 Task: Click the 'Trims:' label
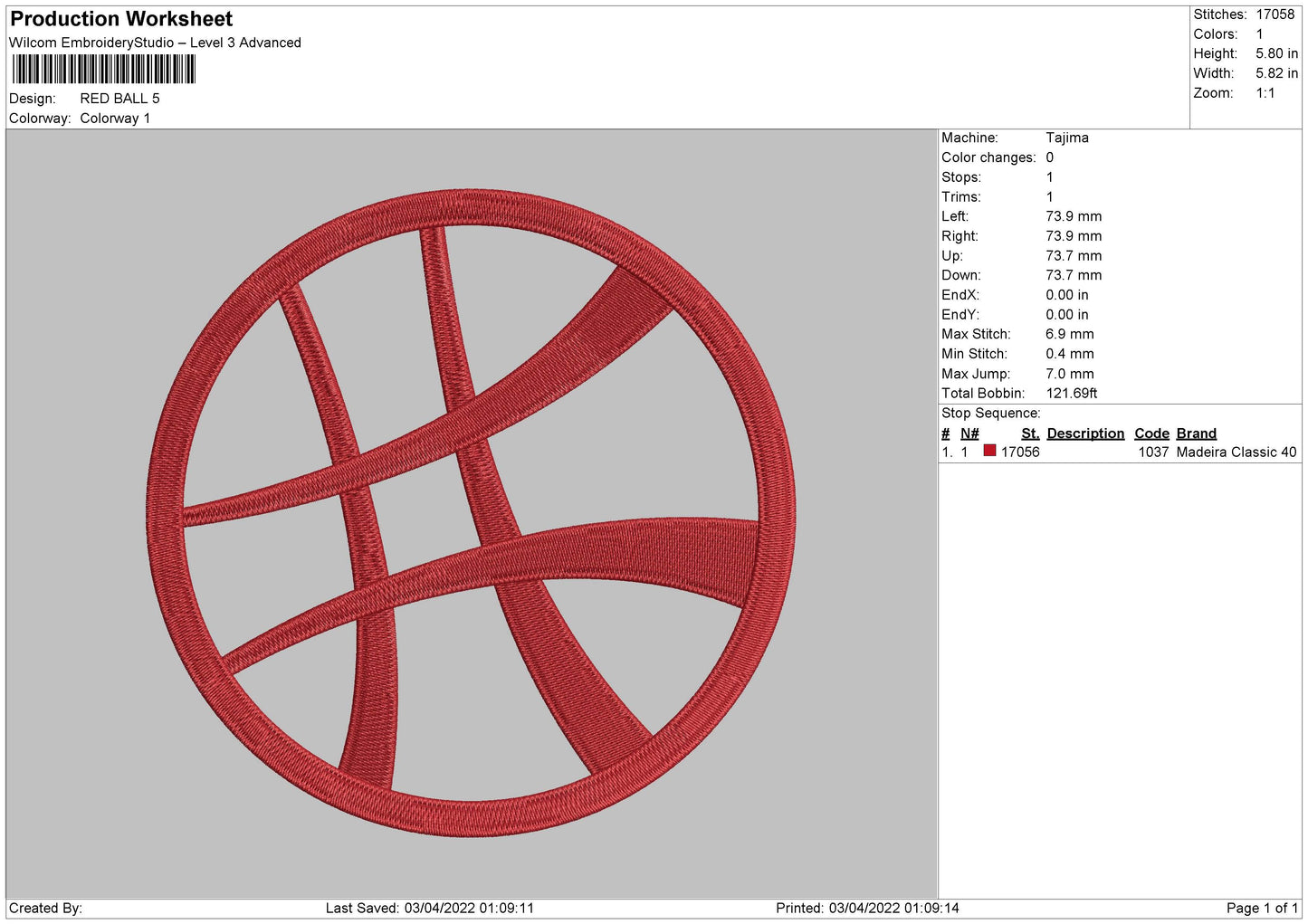click(x=961, y=197)
